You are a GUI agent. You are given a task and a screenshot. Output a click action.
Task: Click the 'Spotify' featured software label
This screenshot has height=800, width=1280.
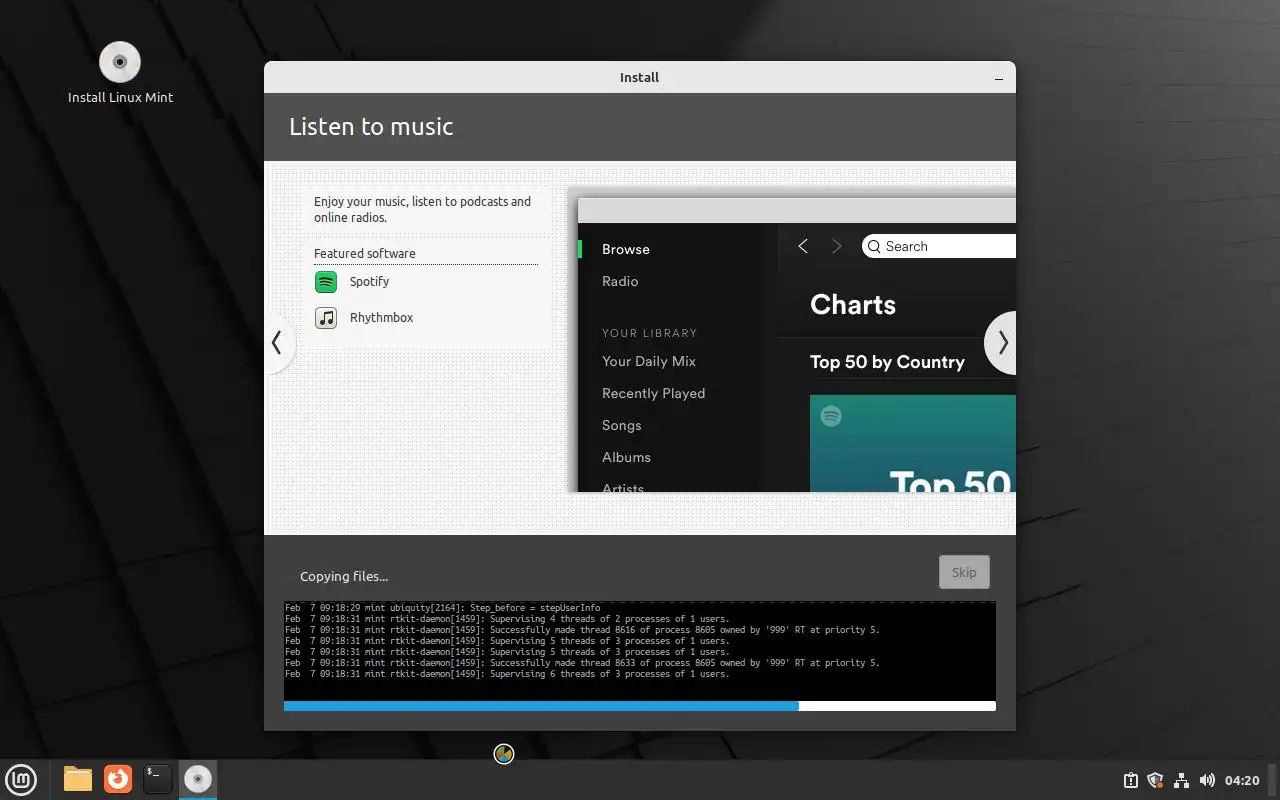369,282
